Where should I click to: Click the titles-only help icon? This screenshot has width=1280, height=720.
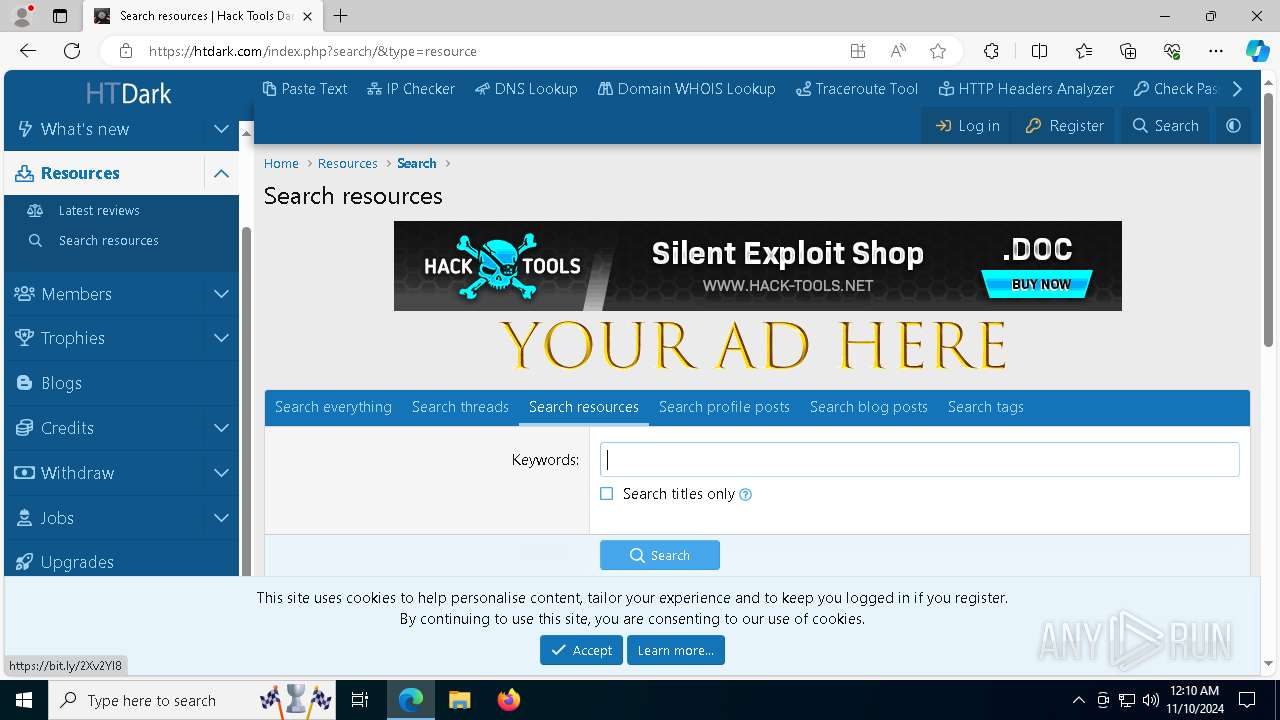[x=745, y=495]
